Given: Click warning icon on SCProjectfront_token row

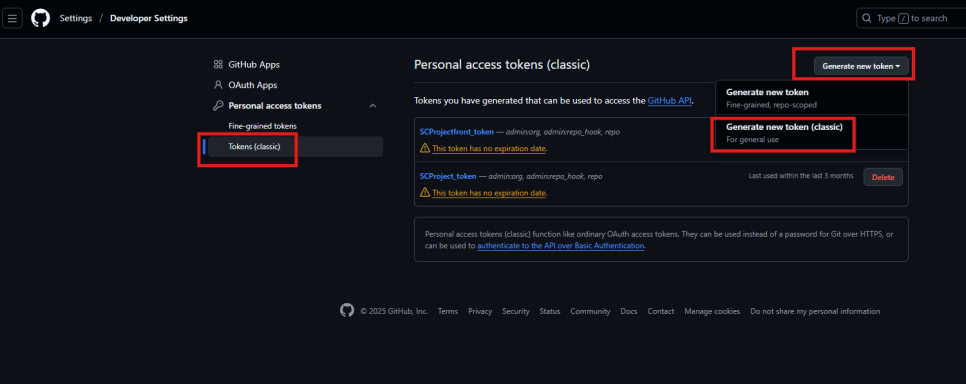Looking at the screenshot, I should (x=425, y=149).
